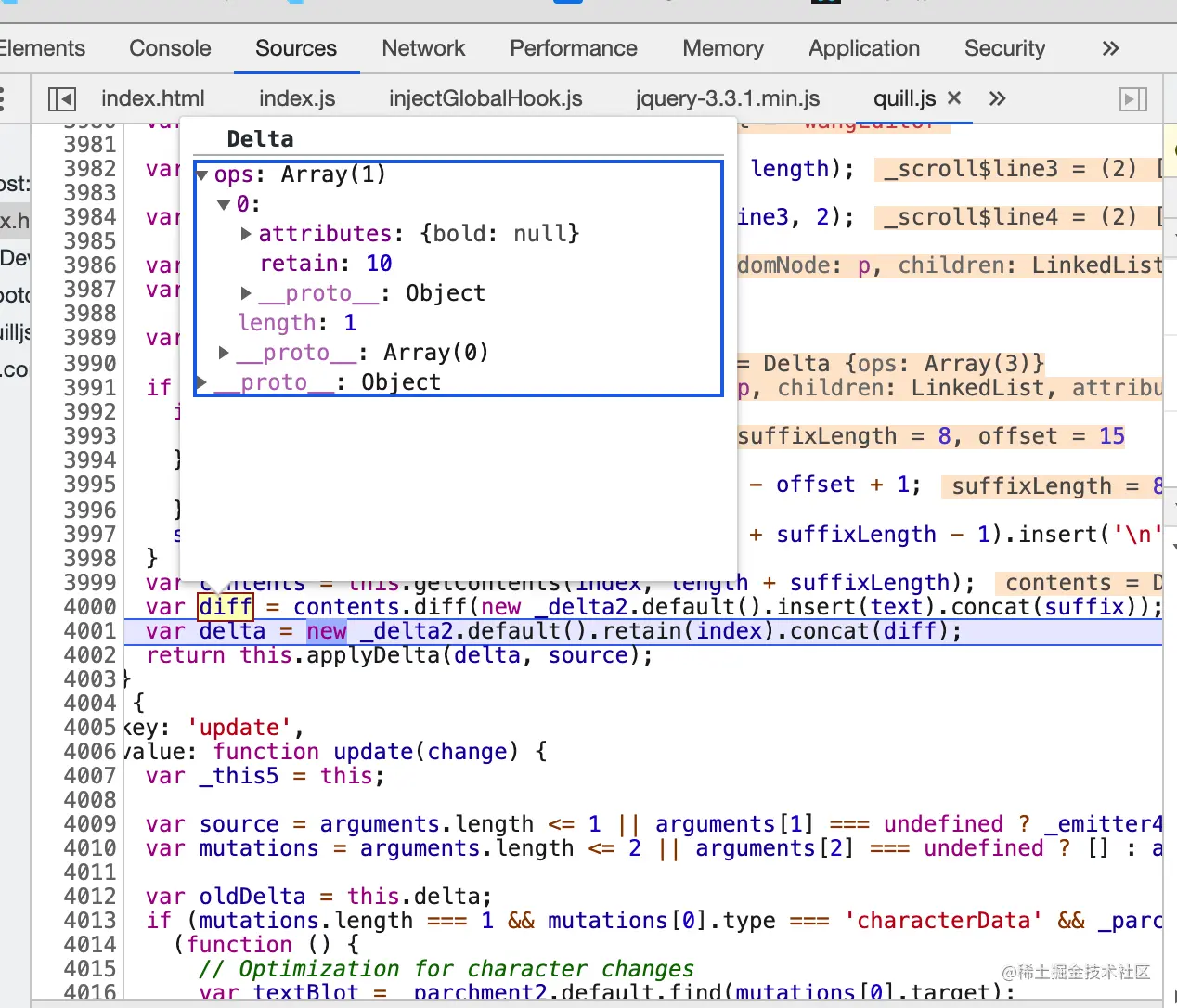Viewport: 1177px width, 1008px height.
Task: Open the Application panel tab
Action: coord(864,48)
